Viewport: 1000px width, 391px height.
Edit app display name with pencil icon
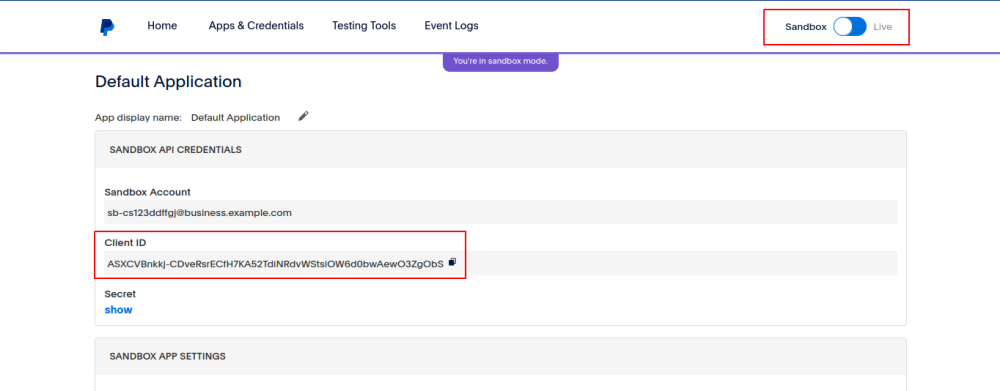click(x=304, y=116)
